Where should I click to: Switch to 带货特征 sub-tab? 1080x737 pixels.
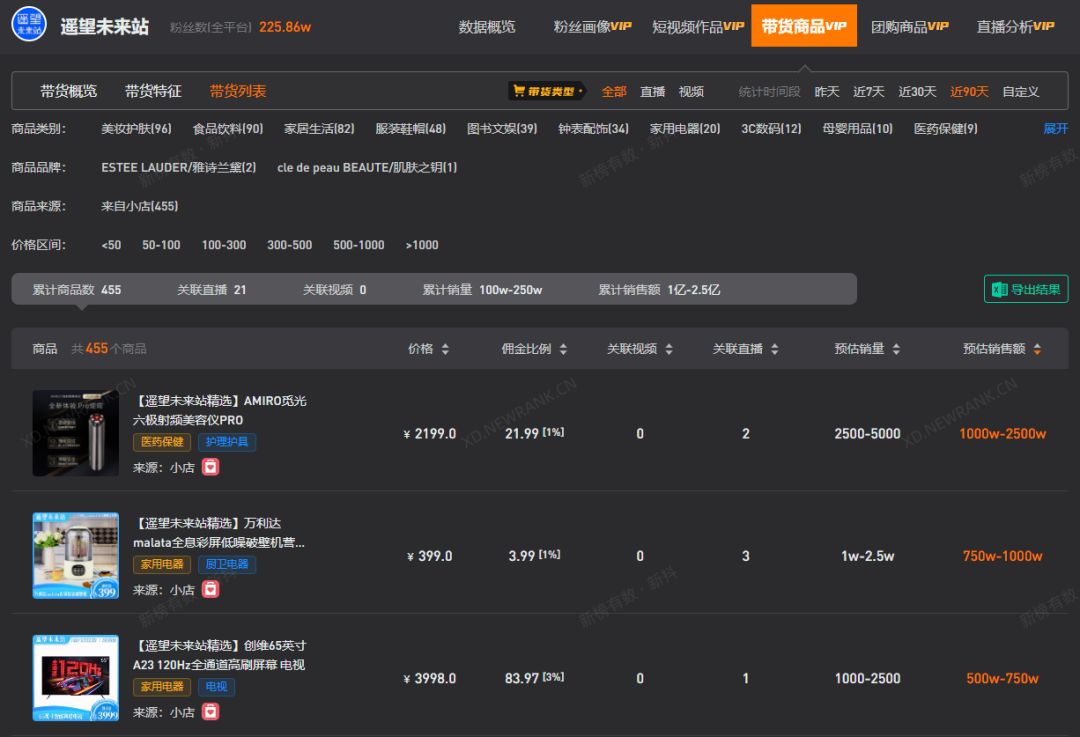pos(153,91)
